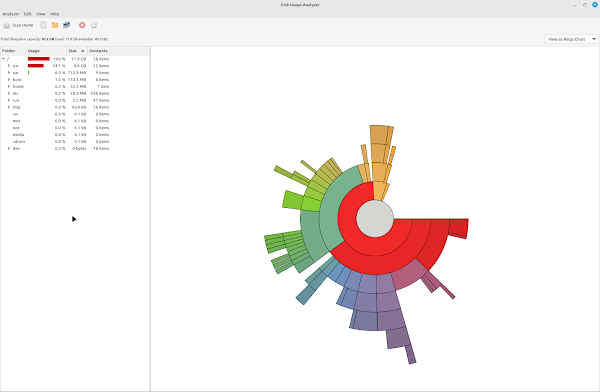Open the View menu
This screenshot has width=600, height=392.
[41, 14]
